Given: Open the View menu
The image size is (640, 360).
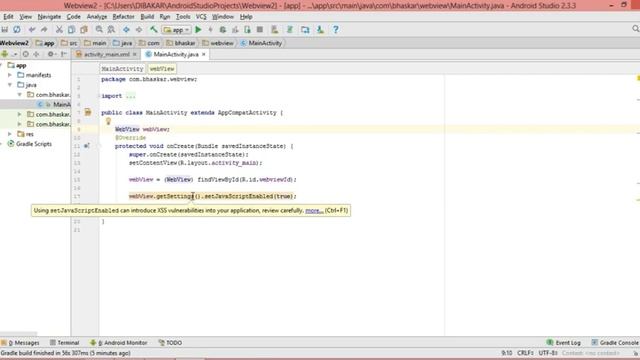Looking at the screenshot, I should 25,17.
